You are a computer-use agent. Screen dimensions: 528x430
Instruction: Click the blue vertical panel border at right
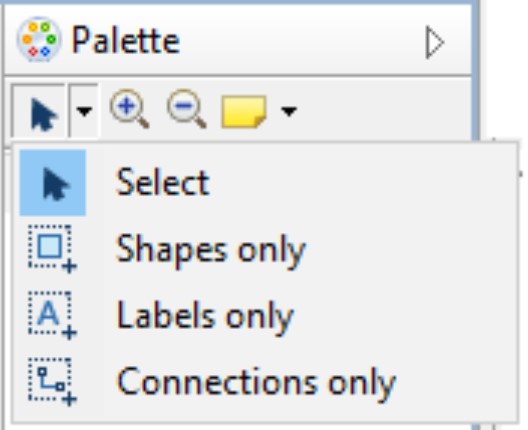tap(475, 71)
